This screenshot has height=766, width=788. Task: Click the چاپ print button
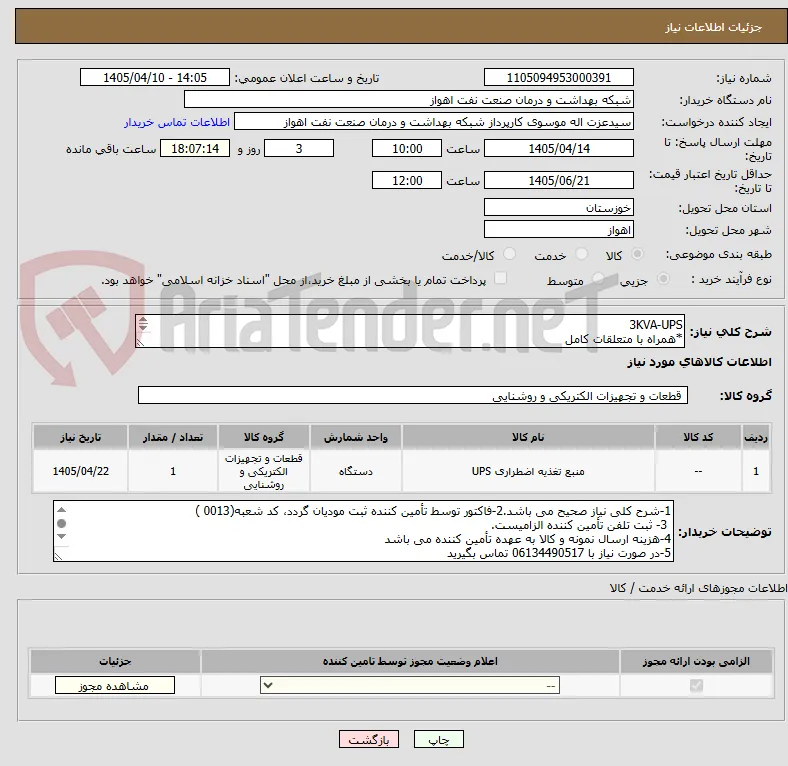pos(439,740)
